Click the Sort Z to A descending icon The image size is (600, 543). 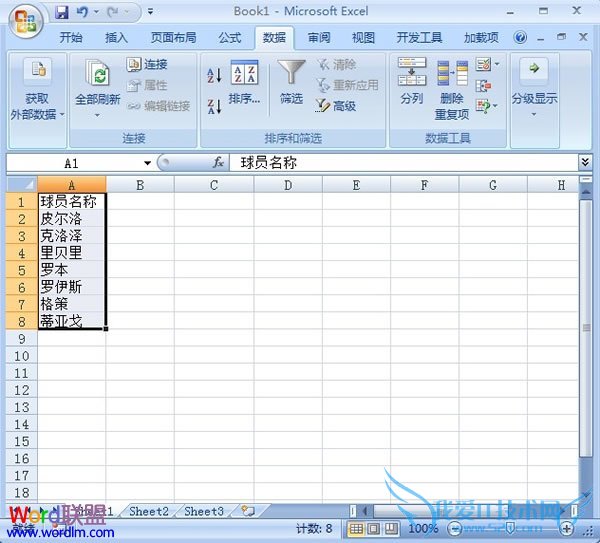point(214,106)
